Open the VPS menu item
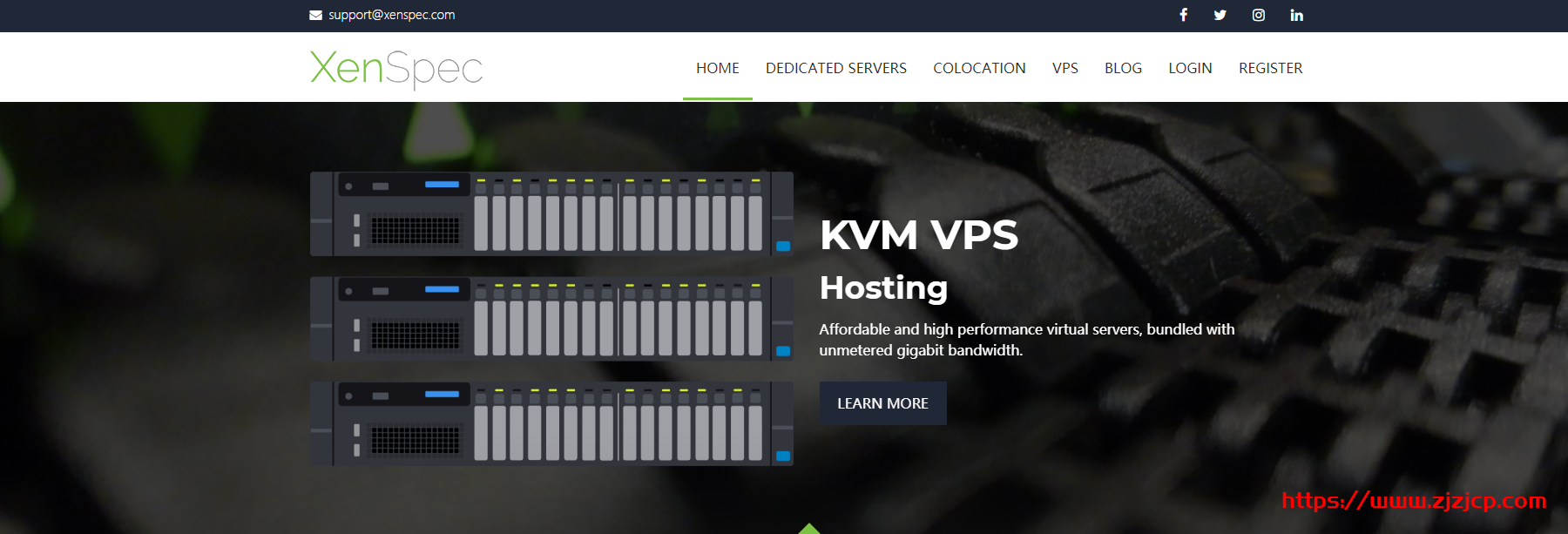Image resolution: width=1568 pixels, height=534 pixels. (x=1064, y=68)
